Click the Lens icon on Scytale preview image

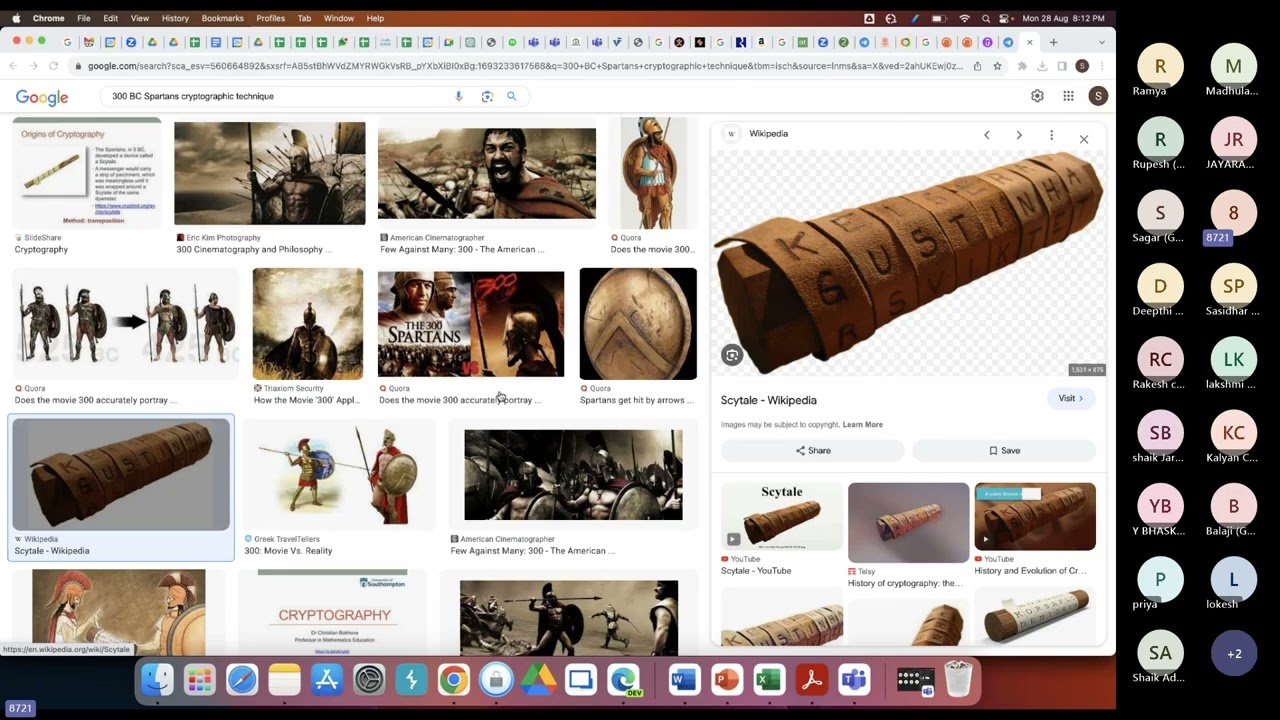click(x=732, y=355)
